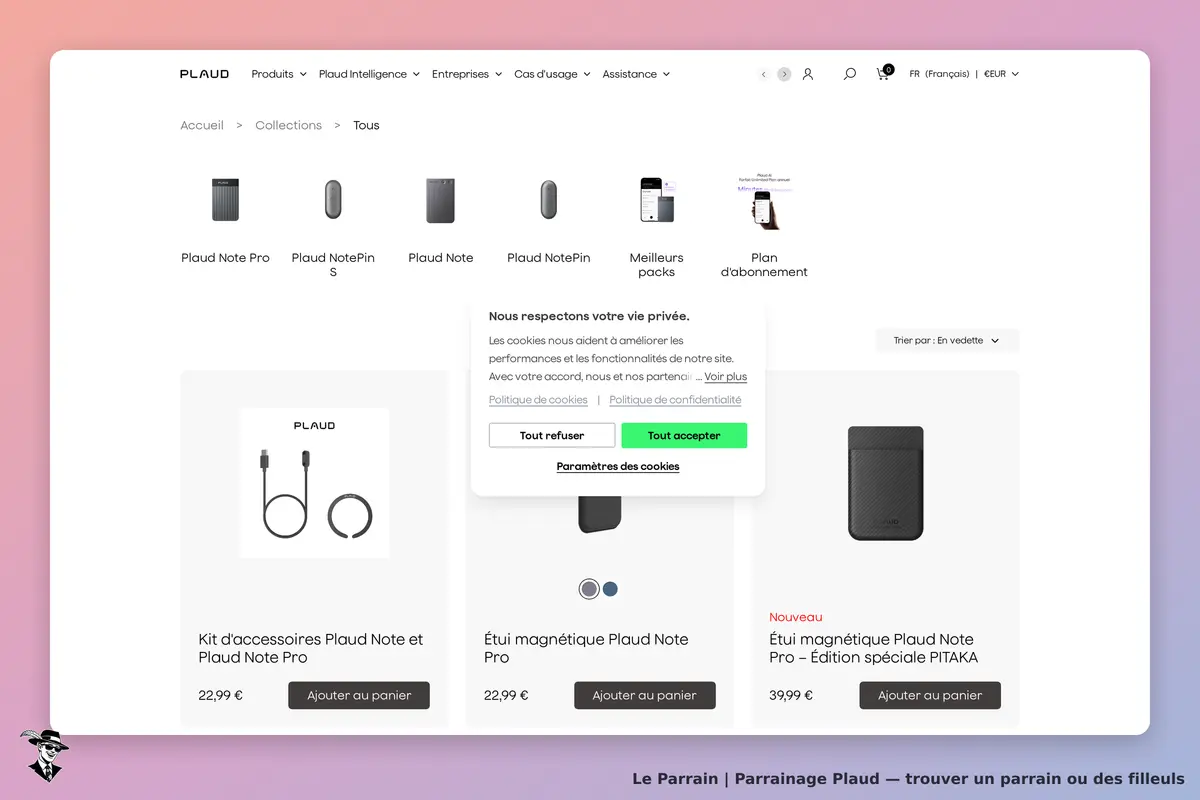Image resolution: width=1200 pixels, height=800 pixels.
Task: Add PITAKA special edition case to cart
Action: [930, 695]
